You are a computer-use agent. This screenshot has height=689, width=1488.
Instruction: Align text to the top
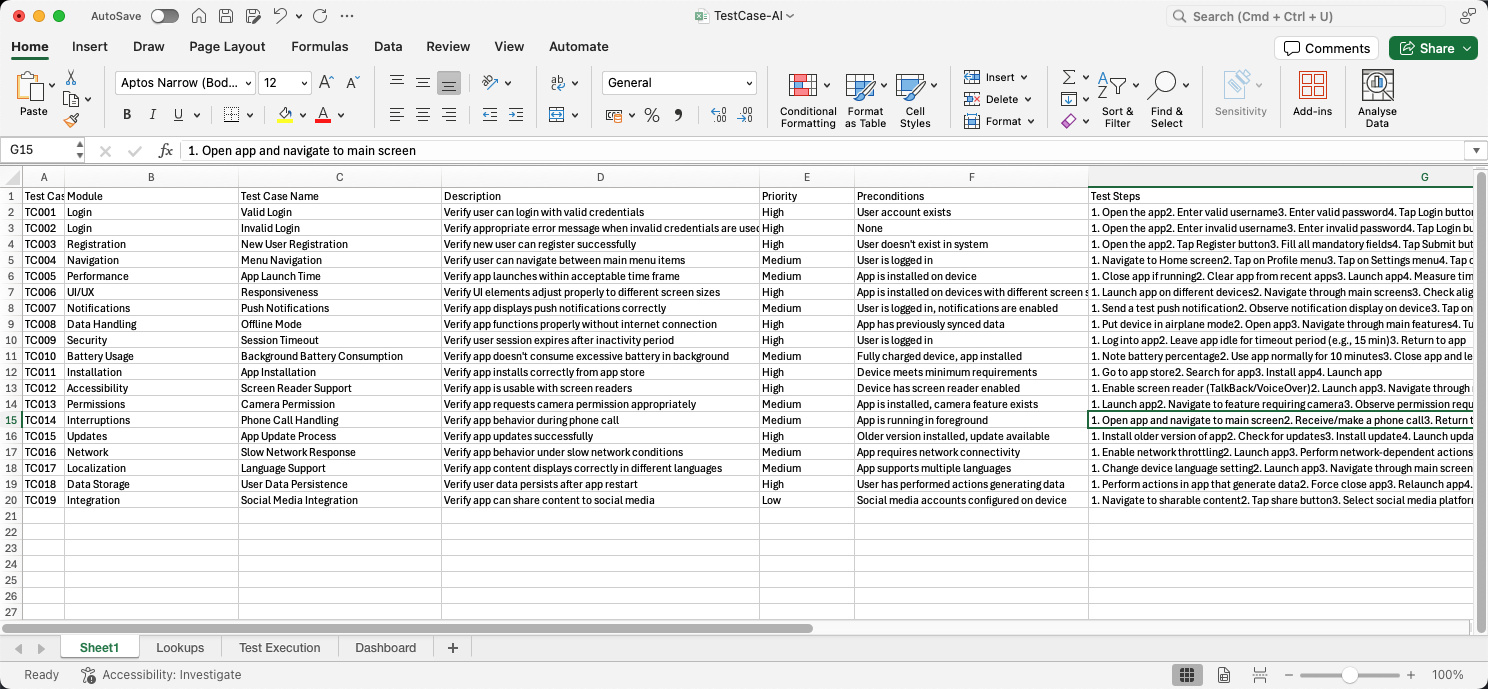click(x=397, y=83)
